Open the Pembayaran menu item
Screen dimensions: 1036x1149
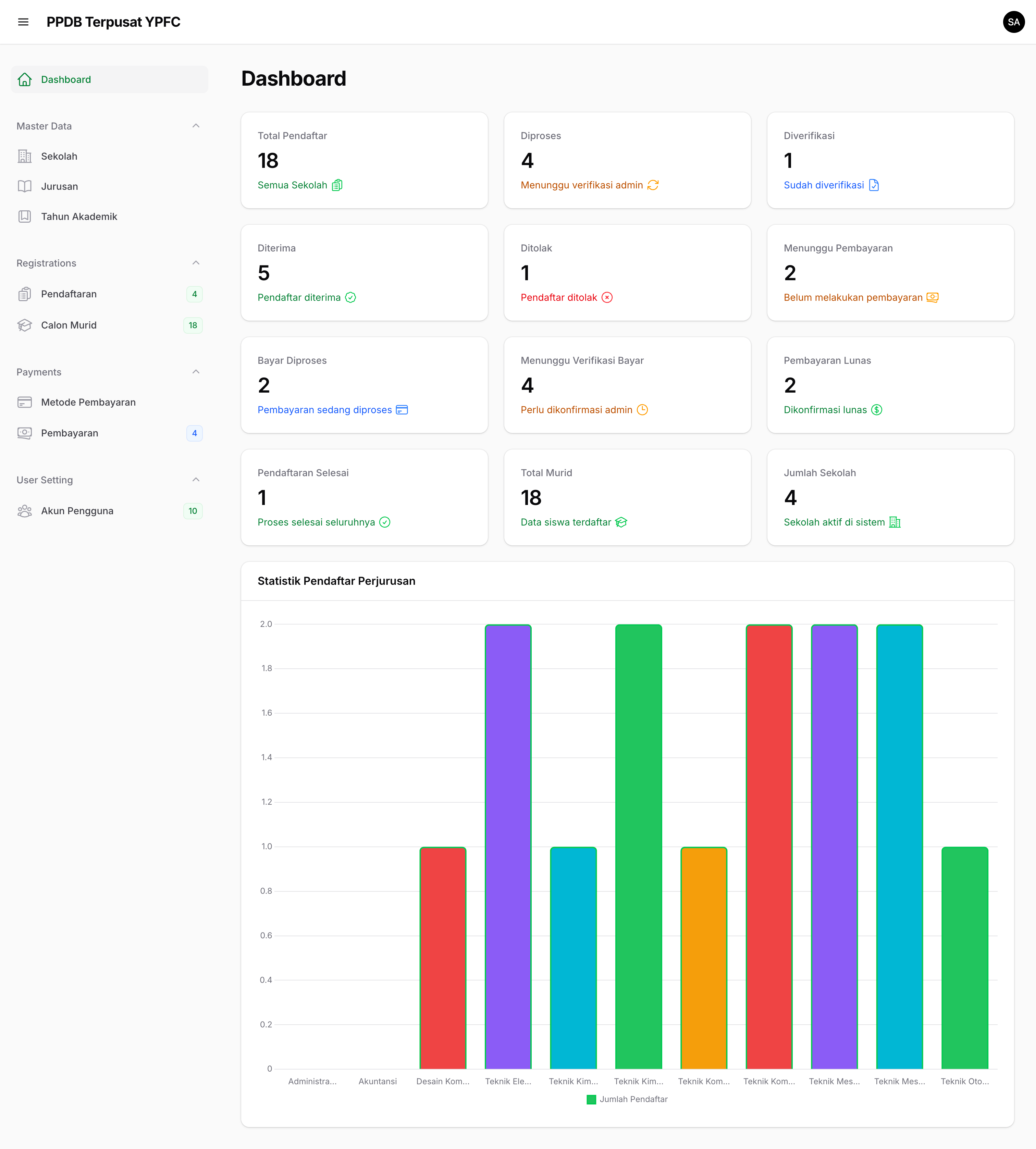pyautogui.click(x=70, y=433)
